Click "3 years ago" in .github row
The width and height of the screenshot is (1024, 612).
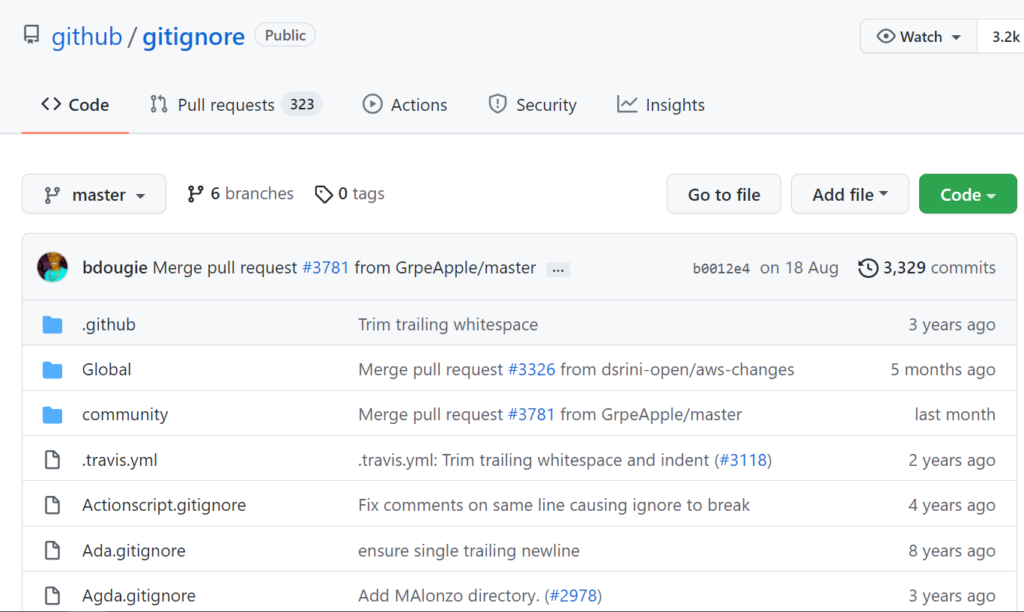point(952,325)
